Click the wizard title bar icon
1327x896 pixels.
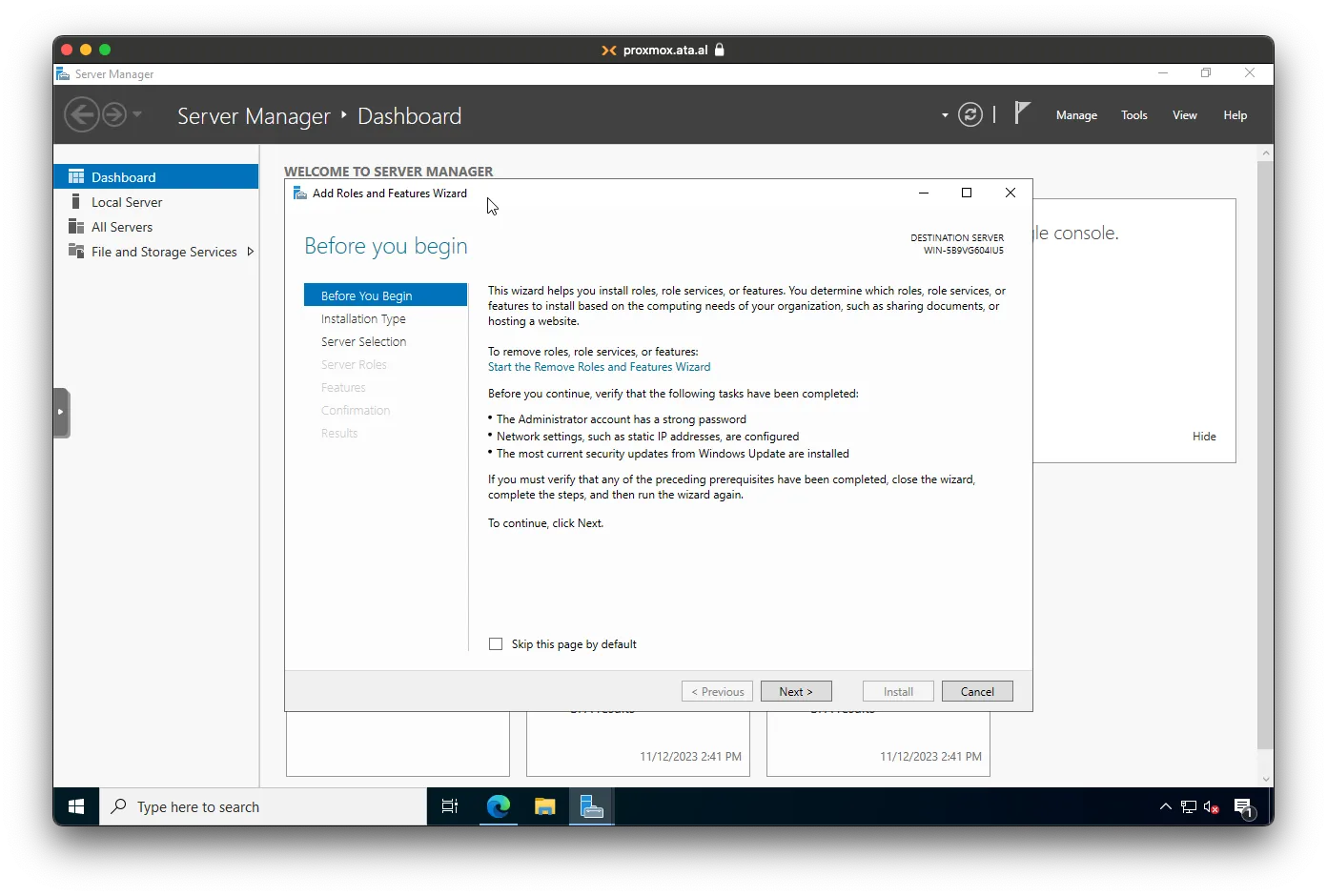(x=300, y=193)
